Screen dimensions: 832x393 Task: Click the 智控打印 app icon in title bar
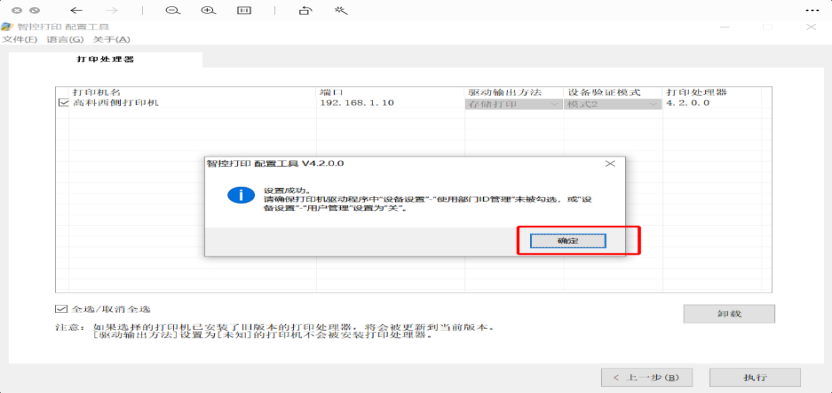point(6,27)
